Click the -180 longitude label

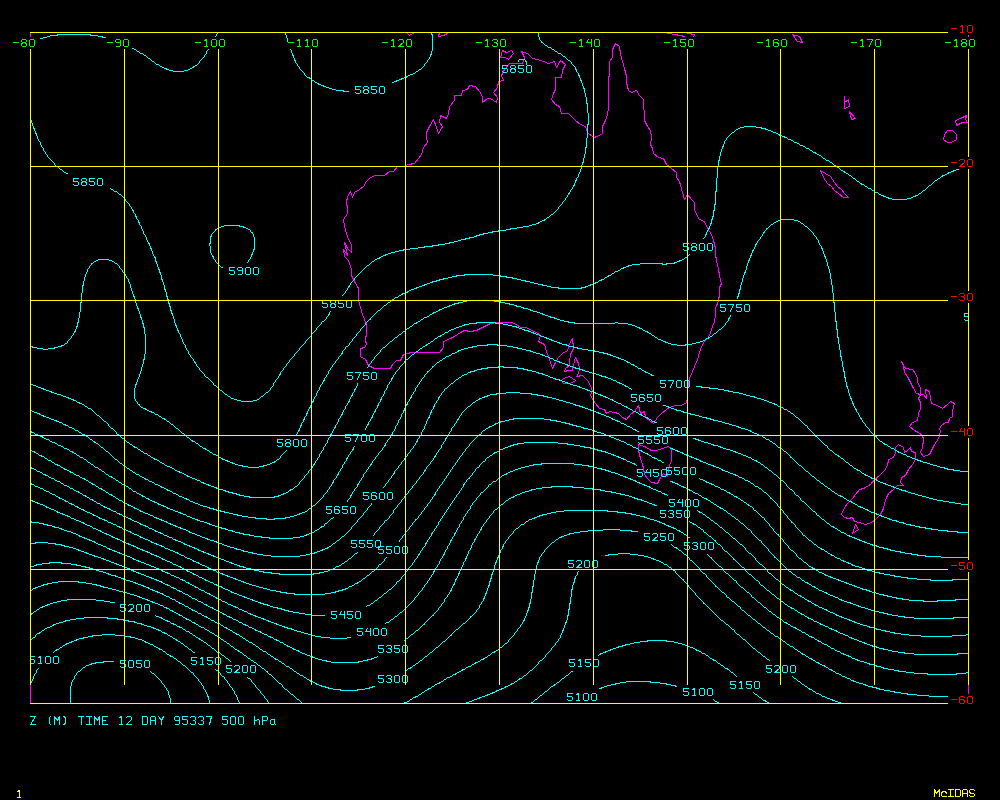pos(963,43)
